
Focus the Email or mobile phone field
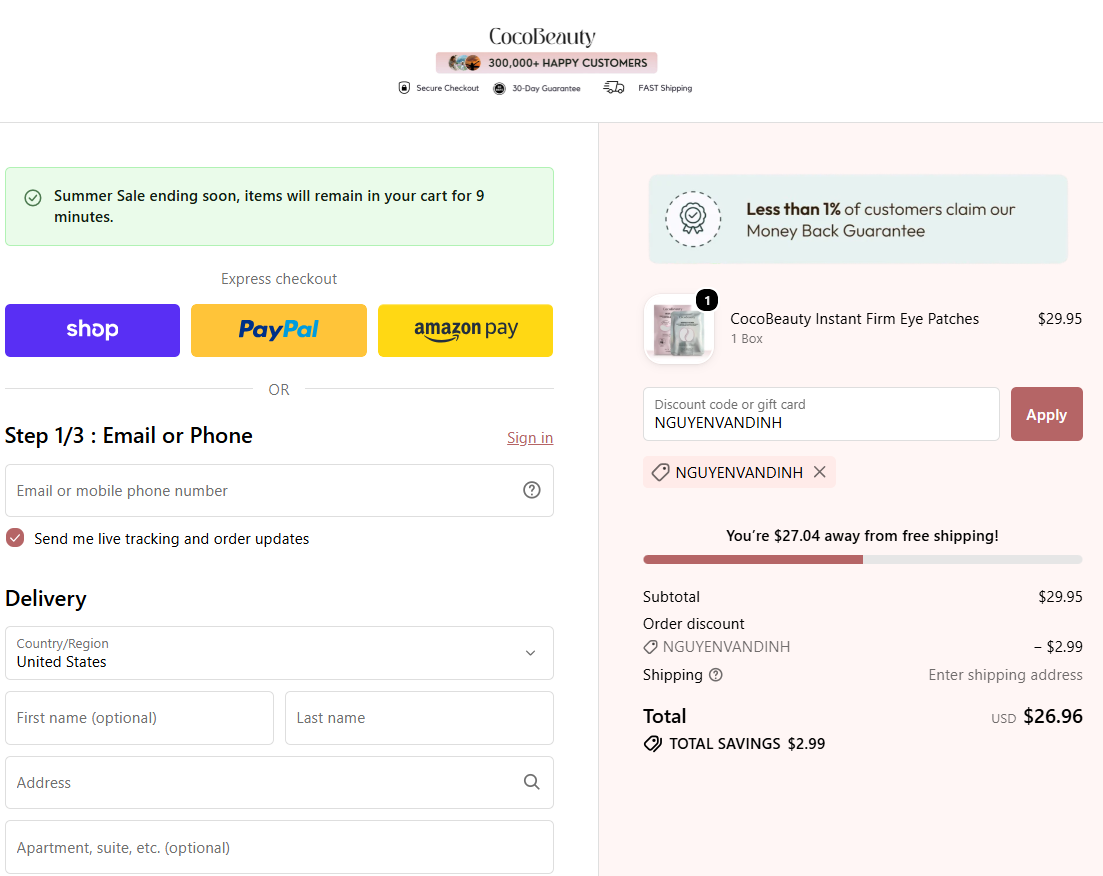(x=279, y=490)
